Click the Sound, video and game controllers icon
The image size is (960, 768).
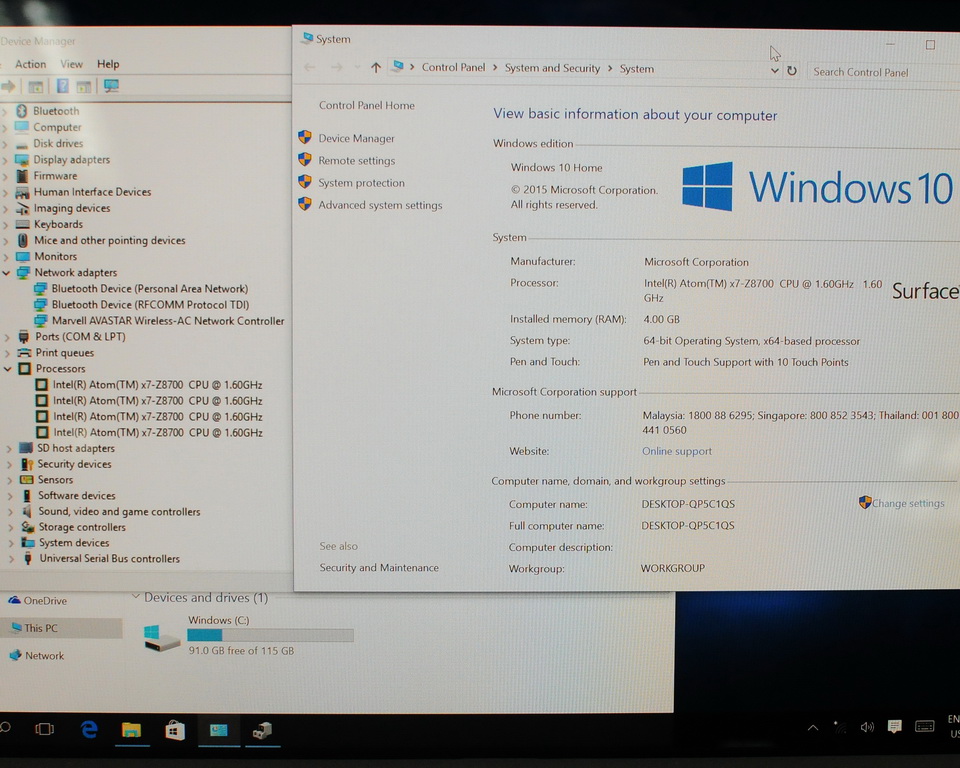[28, 511]
